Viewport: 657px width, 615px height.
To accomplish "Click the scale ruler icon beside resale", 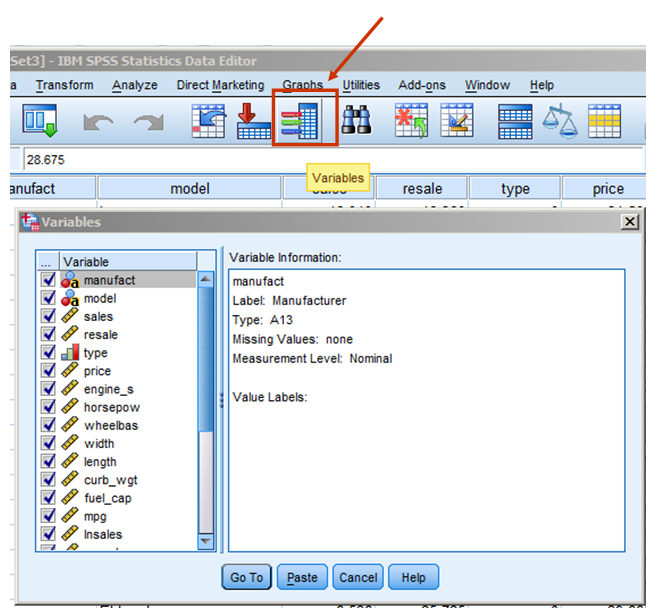I will 70,334.
